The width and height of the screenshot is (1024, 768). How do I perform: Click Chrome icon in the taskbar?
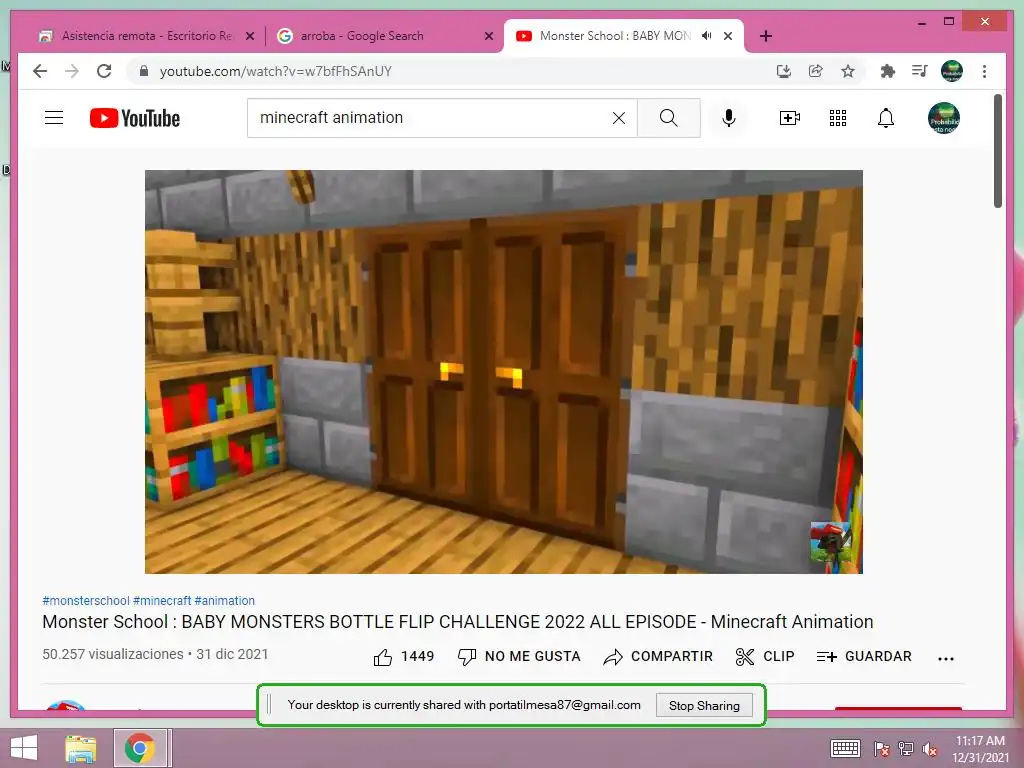(x=140, y=748)
